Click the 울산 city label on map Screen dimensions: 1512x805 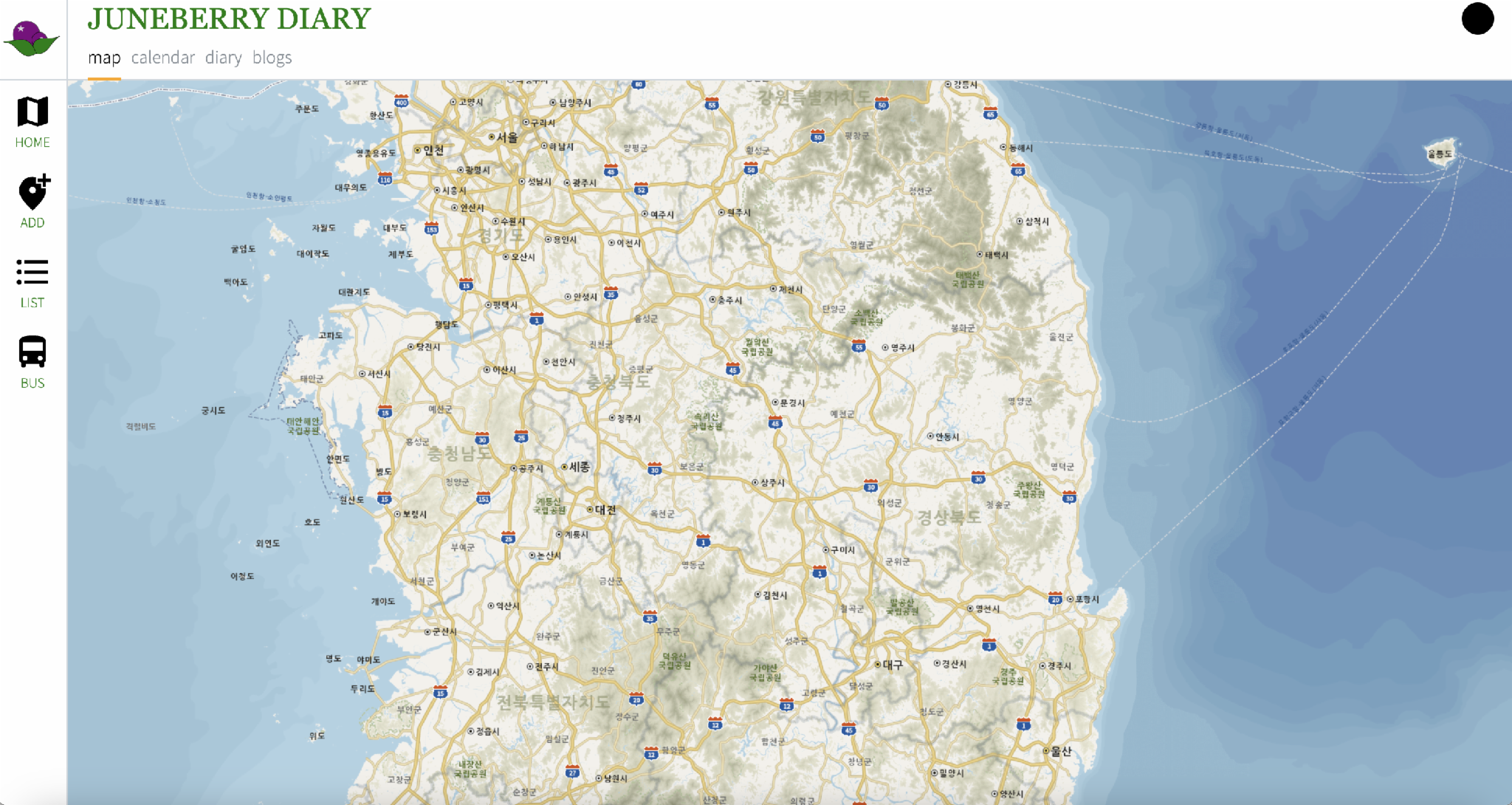click(1060, 751)
